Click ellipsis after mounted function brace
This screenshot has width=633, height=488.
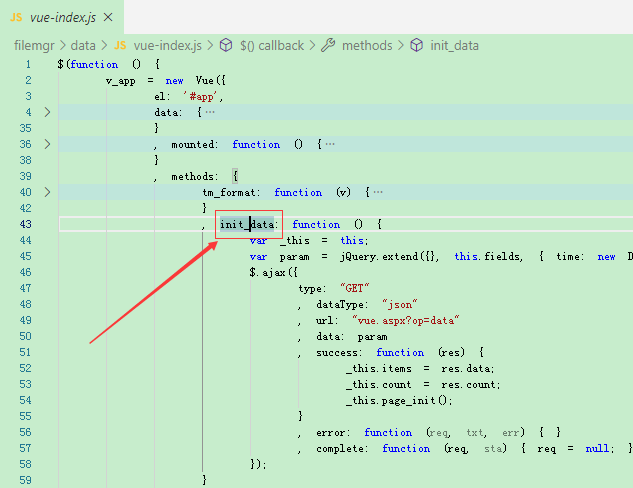(330, 144)
